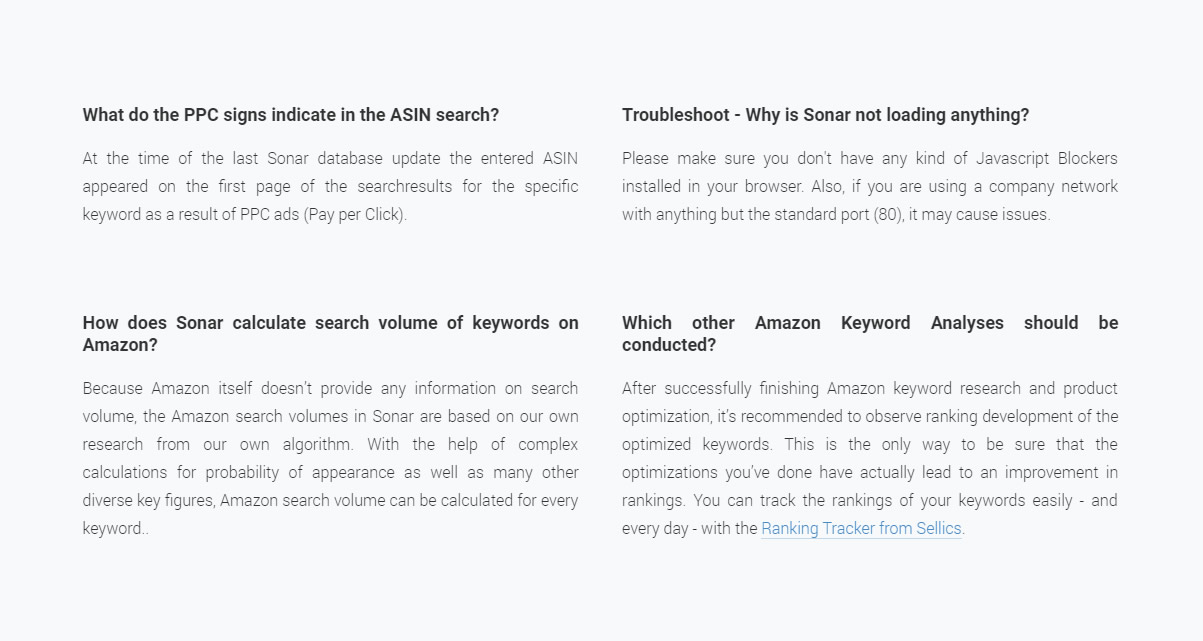
Task: Click the paragraph about Javascript Blockers
Action: point(870,186)
